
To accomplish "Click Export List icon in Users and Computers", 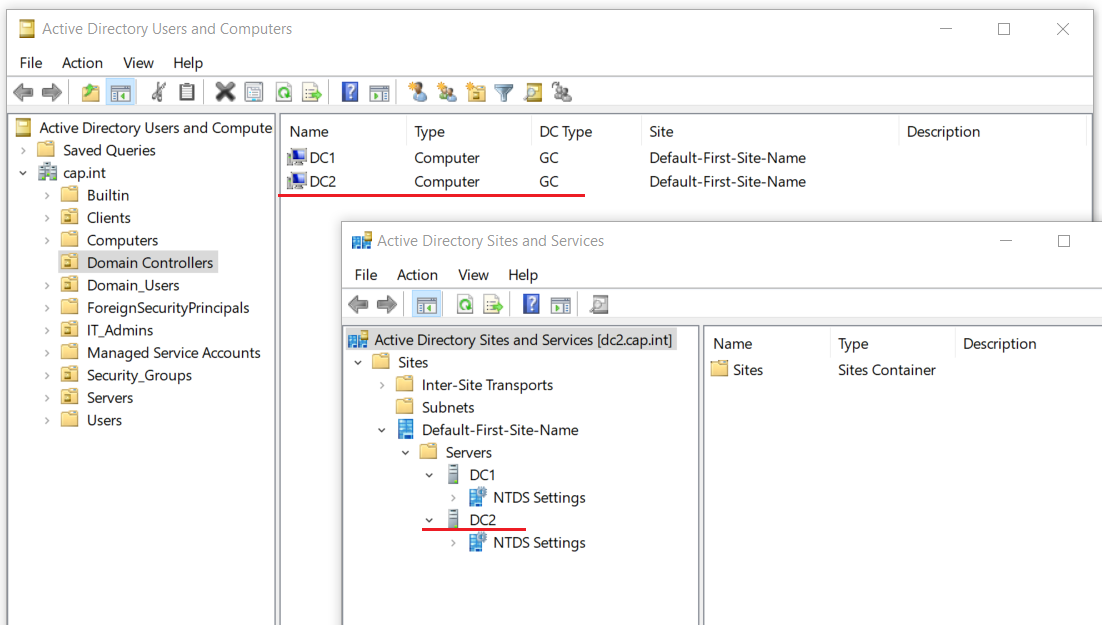I will point(311,92).
